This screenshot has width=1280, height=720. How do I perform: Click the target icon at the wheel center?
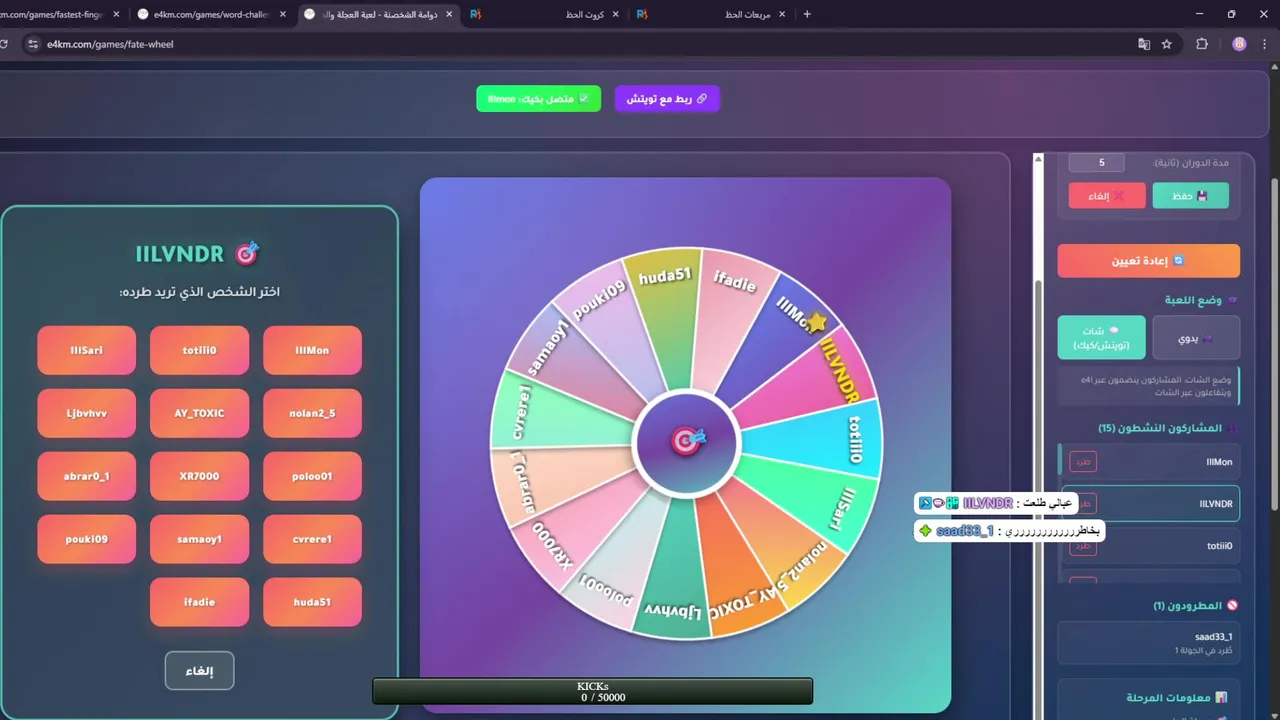(x=686, y=441)
